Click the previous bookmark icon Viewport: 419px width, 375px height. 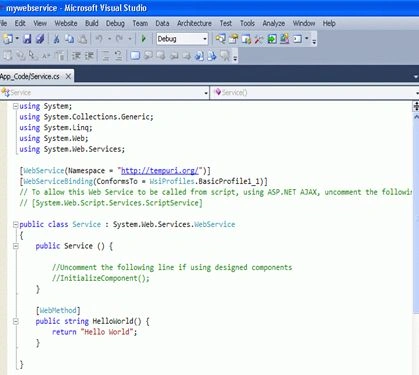point(148,56)
